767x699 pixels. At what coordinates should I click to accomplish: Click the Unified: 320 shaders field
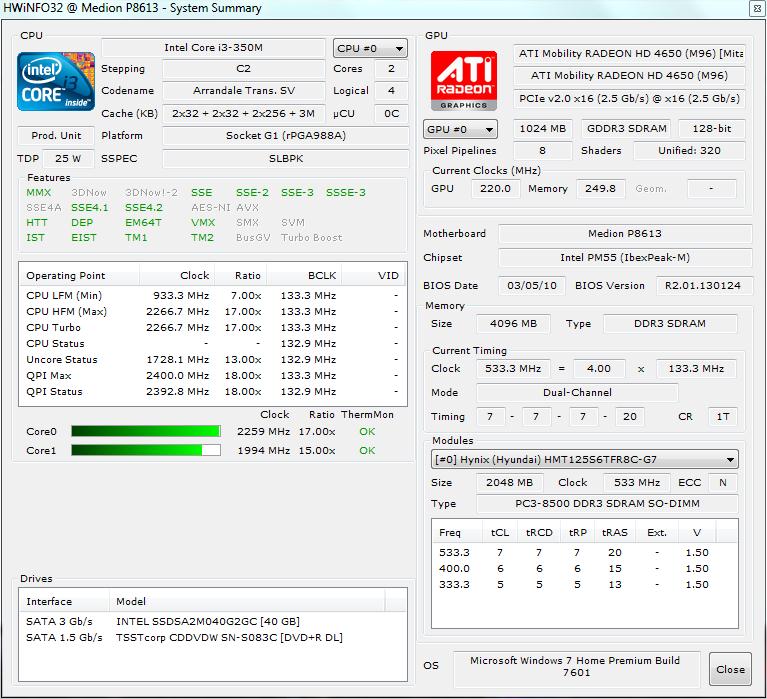pyautogui.click(x=689, y=151)
